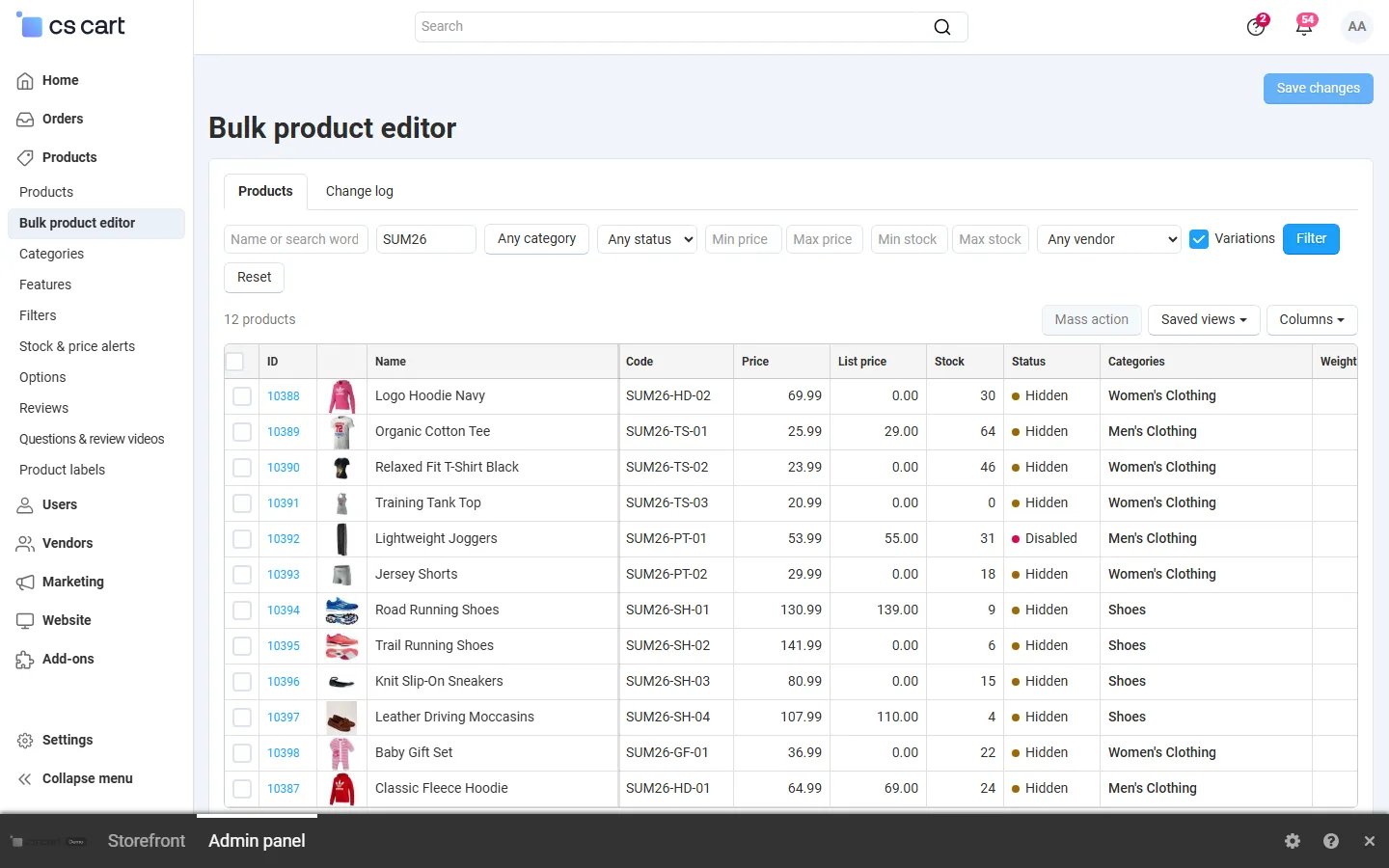Close the bottom panel bar
The image size is (1389, 868).
click(1370, 841)
